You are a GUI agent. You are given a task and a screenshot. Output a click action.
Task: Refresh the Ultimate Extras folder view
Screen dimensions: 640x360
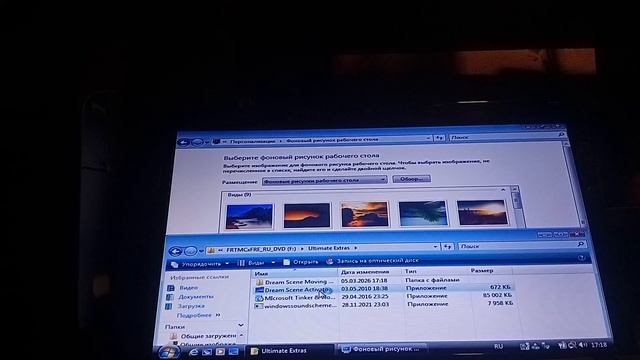(448, 247)
